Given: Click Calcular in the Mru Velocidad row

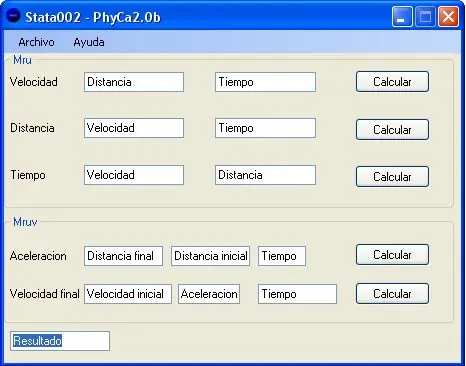Looking at the screenshot, I should coord(392,81).
